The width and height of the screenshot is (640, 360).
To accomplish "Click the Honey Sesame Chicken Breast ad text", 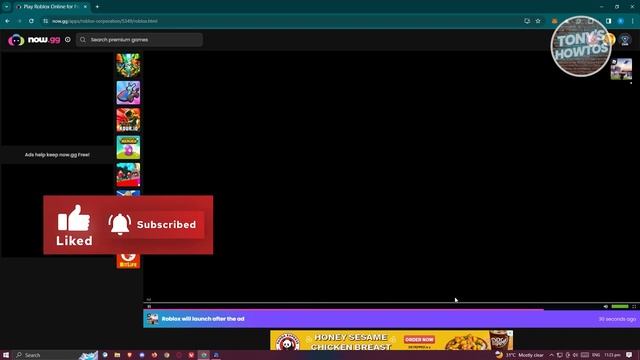I will click(351, 342).
